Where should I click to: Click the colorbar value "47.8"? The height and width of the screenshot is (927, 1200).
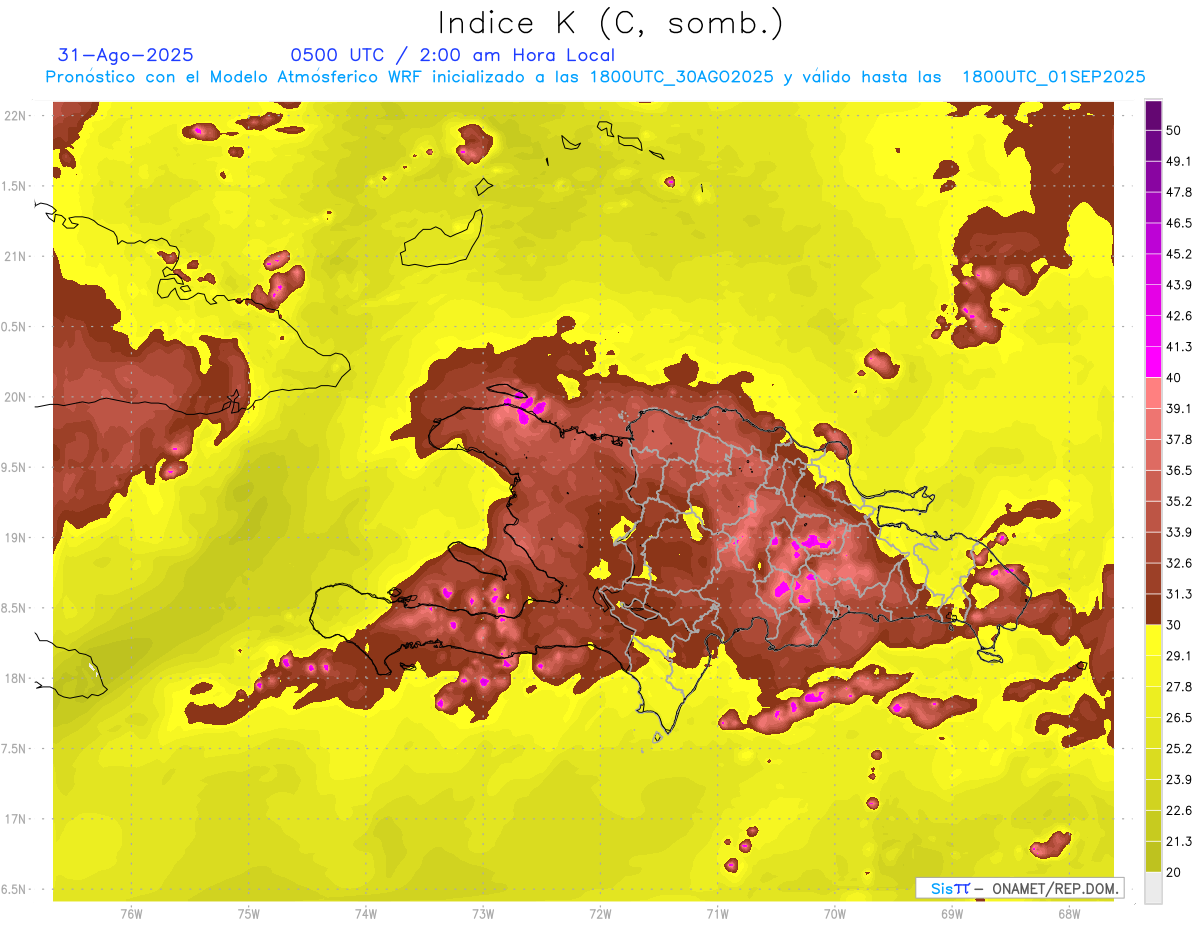1178,192
